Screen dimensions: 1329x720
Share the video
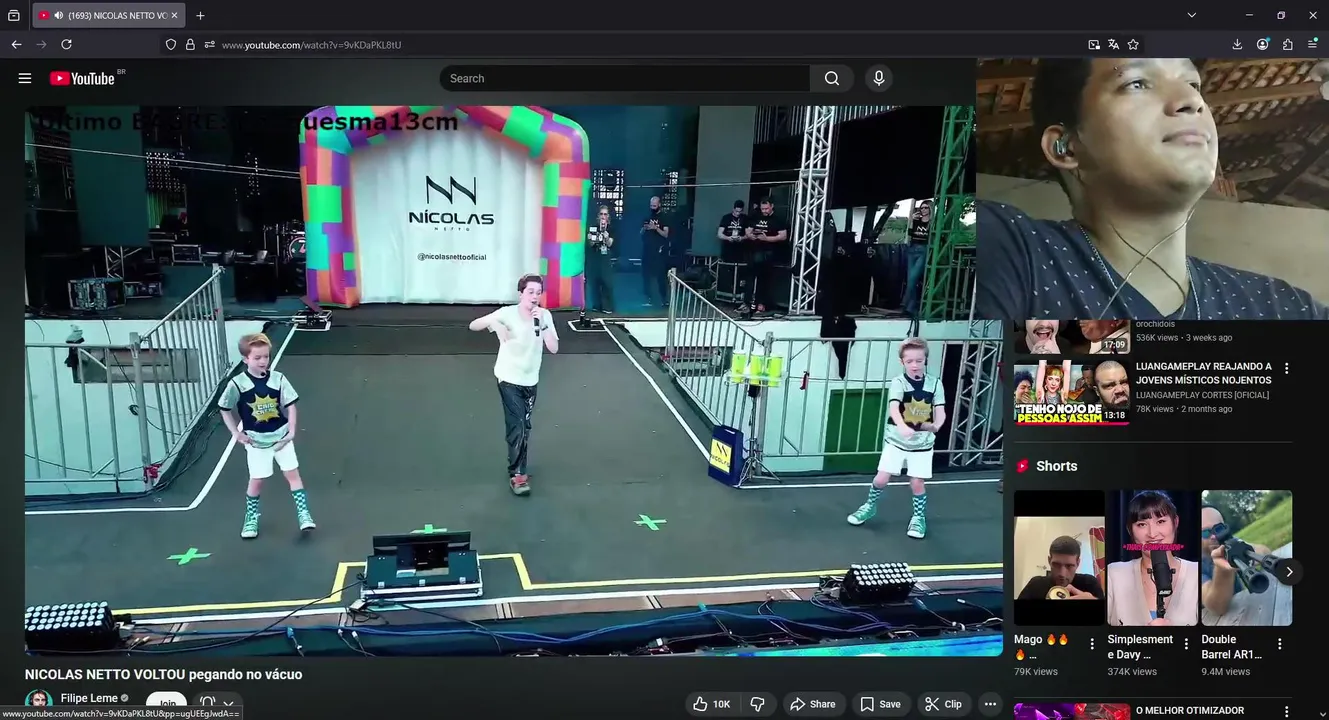tap(812, 704)
